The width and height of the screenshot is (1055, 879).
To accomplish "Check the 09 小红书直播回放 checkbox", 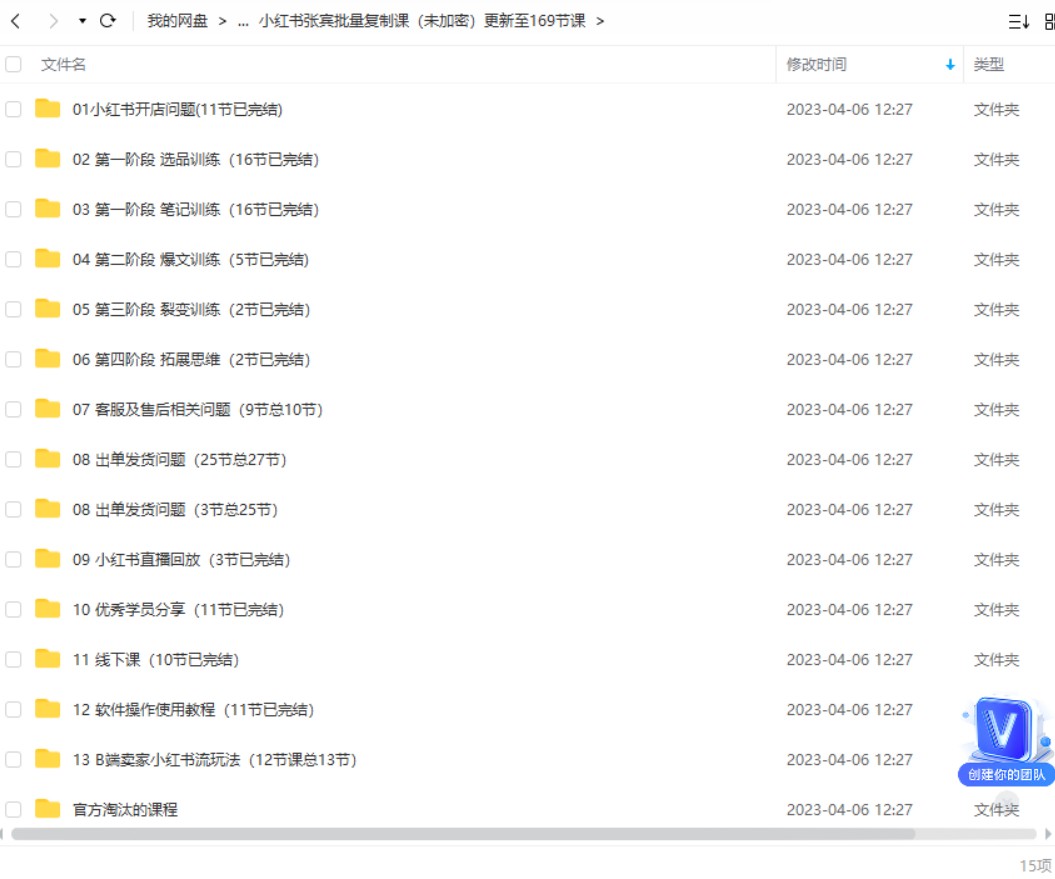I will point(13,559).
